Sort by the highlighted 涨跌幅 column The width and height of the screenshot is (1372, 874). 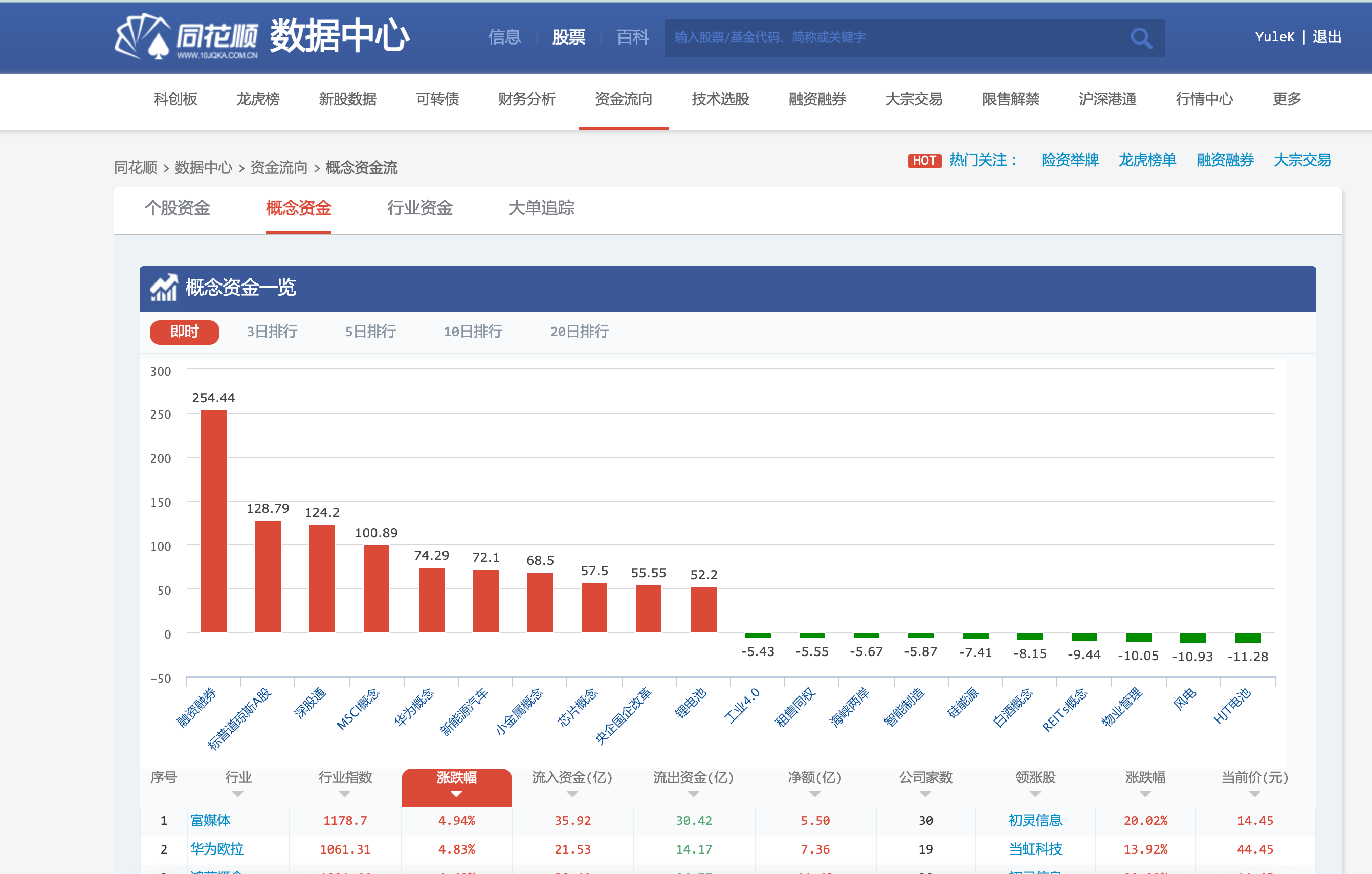[x=456, y=787]
